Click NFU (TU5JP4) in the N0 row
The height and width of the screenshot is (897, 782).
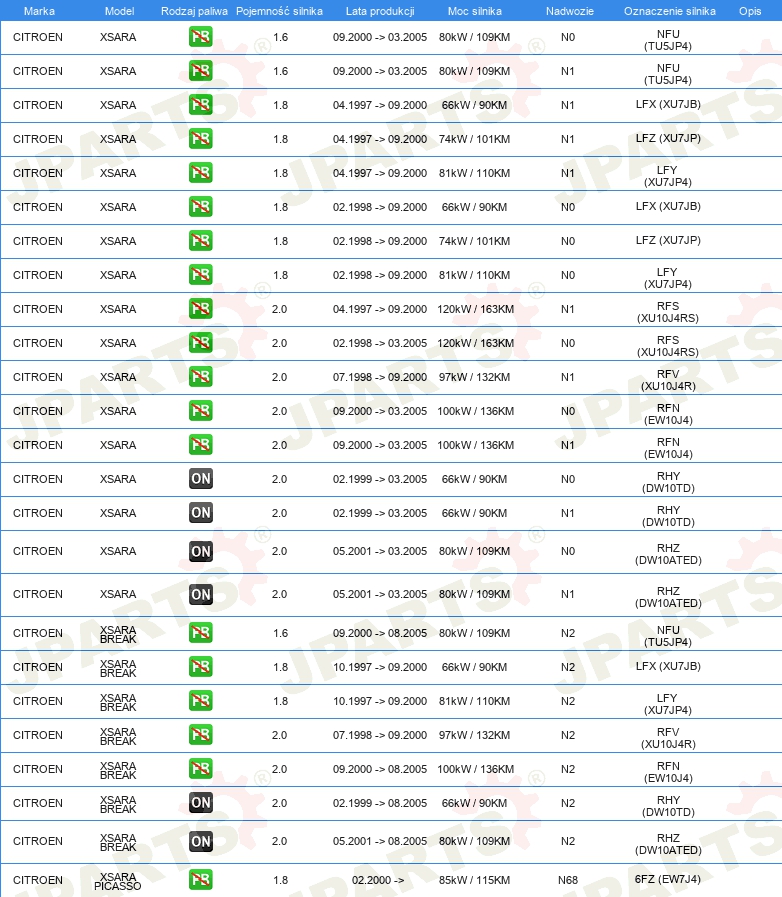(668, 40)
